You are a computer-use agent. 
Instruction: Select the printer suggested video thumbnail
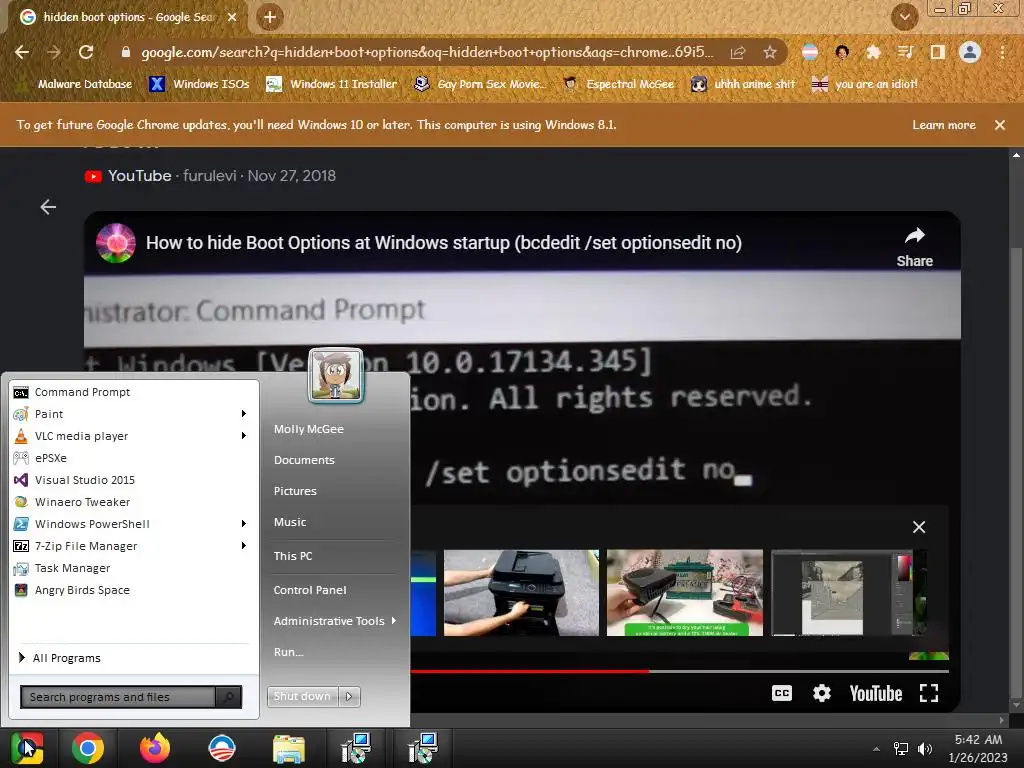coord(521,592)
